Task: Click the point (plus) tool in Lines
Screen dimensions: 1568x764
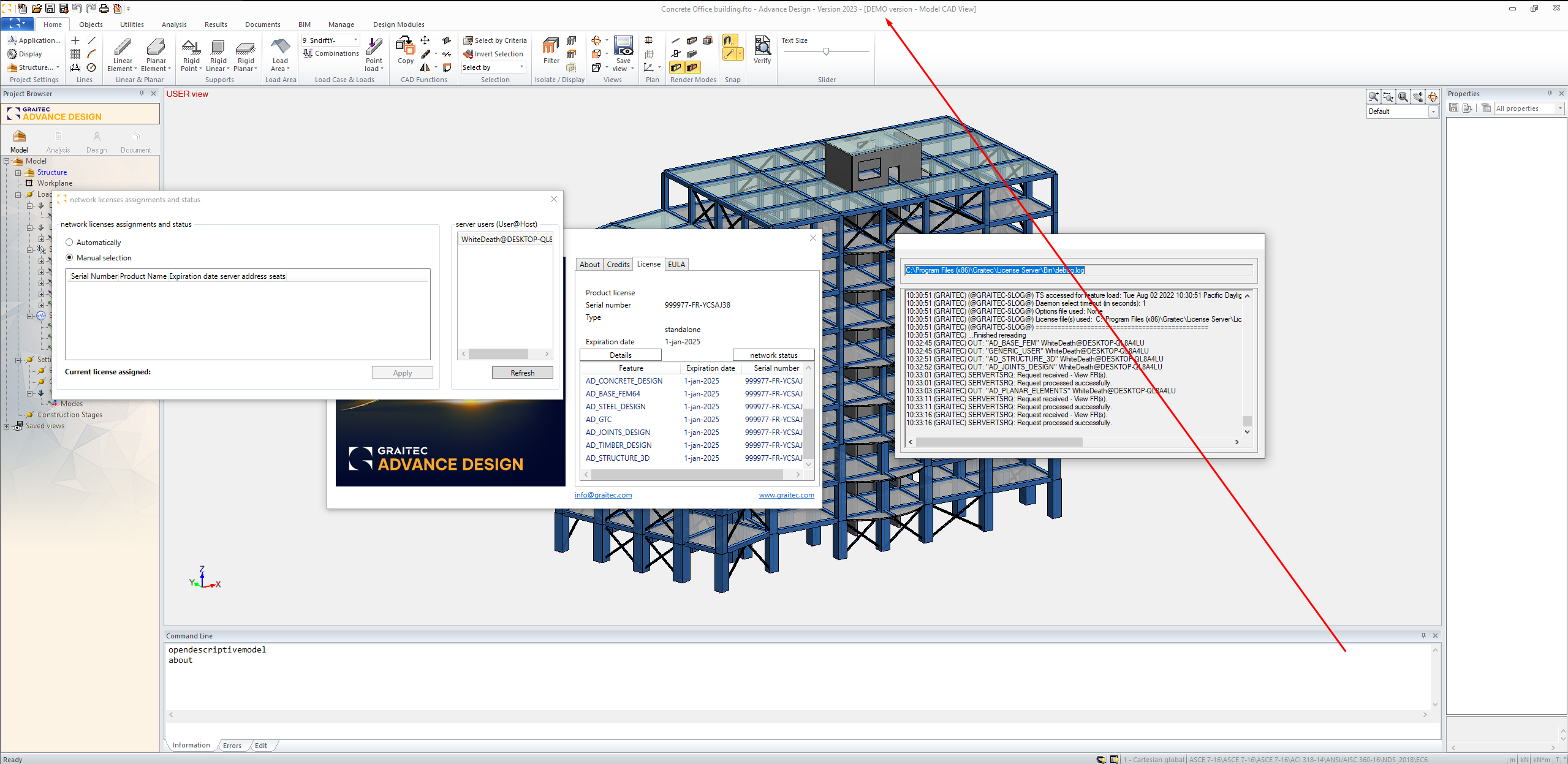Action: pos(75,40)
